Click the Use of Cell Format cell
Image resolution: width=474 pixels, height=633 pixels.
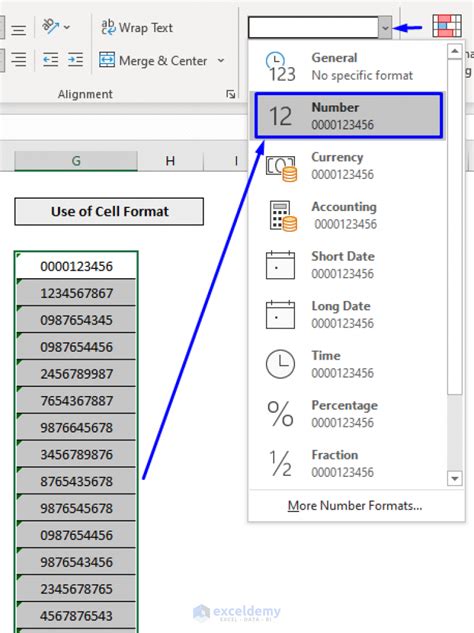[109, 211]
